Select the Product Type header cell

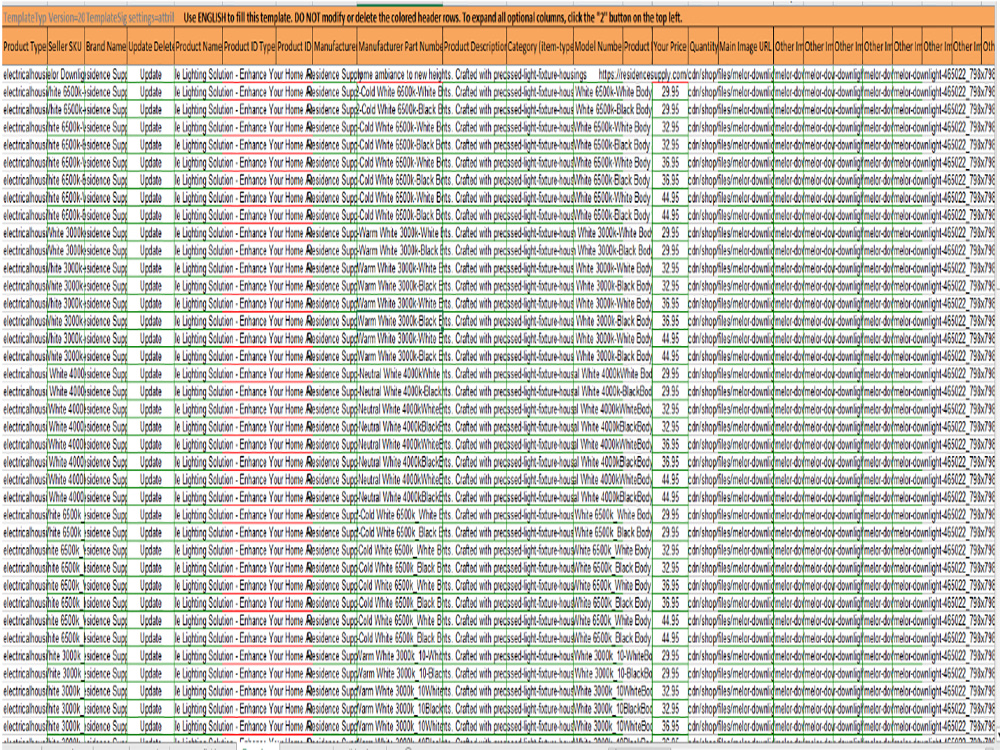click(x=24, y=47)
